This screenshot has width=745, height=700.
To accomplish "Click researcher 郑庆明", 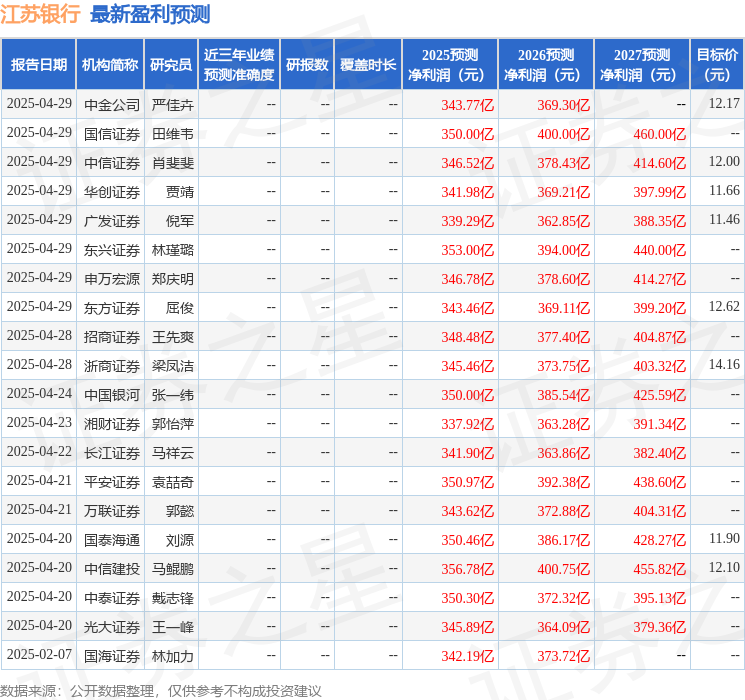I will click(x=173, y=279).
